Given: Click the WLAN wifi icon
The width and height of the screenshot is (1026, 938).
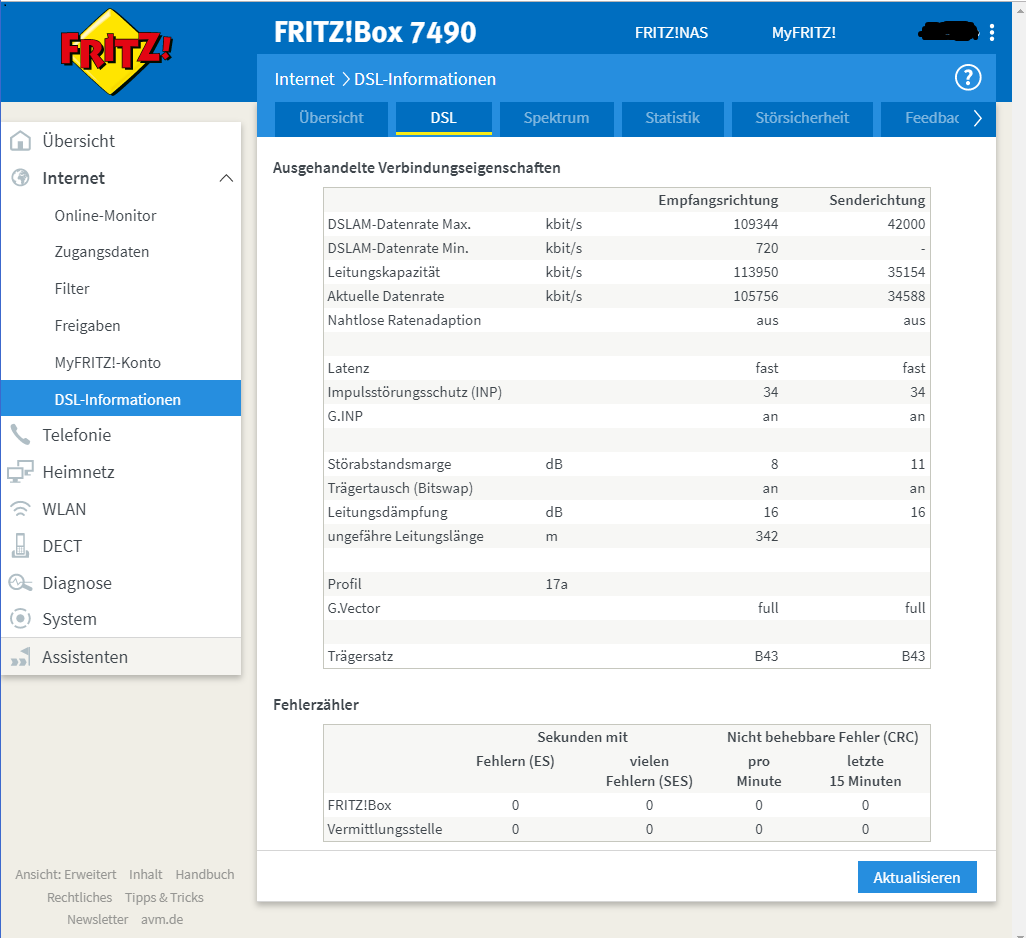Looking at the screenshot, I should [x=20, y=509].
